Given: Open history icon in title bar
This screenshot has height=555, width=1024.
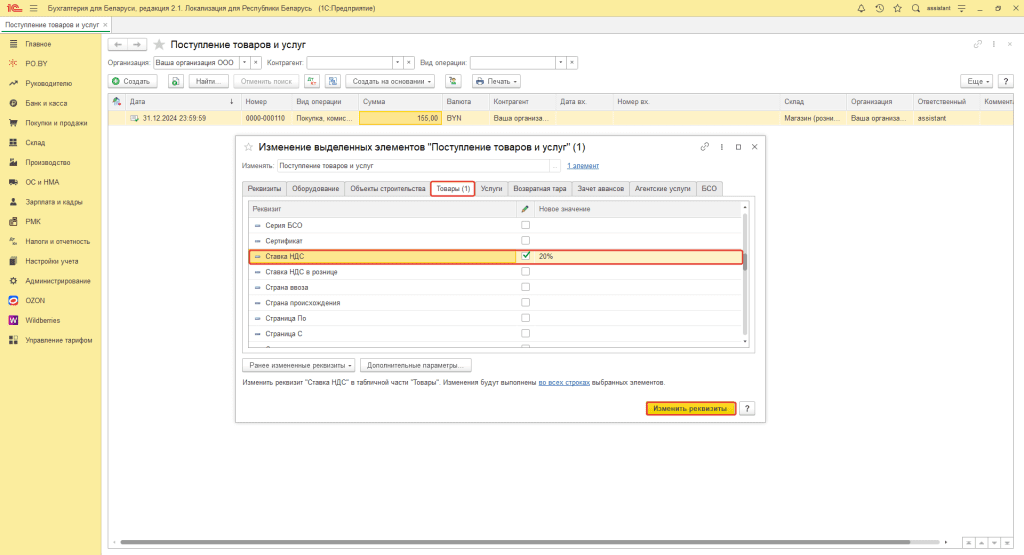Looking at the screenshot, I should [x=879, y=8].
